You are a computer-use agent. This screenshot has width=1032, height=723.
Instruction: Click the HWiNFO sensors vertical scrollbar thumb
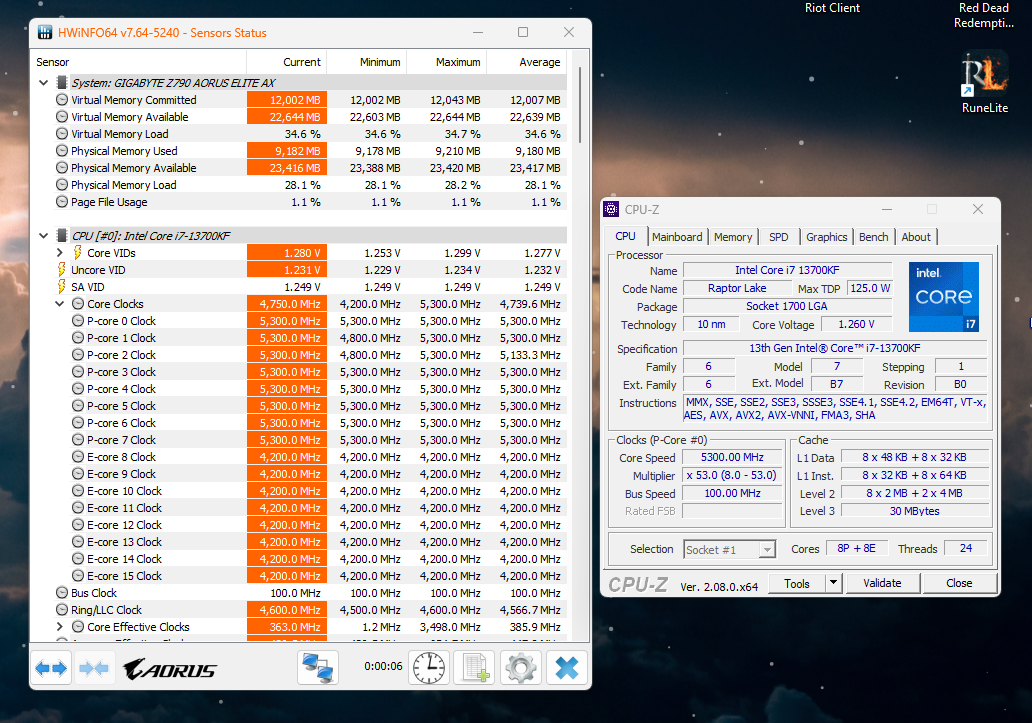[x=580, y=105]
